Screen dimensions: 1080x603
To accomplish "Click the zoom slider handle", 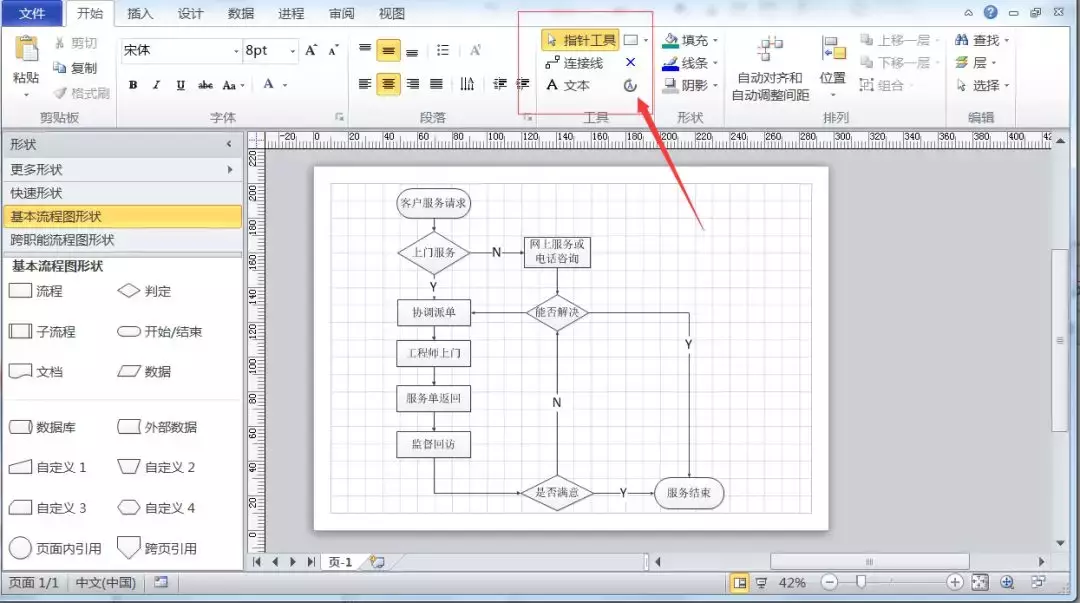I will 860,582.
